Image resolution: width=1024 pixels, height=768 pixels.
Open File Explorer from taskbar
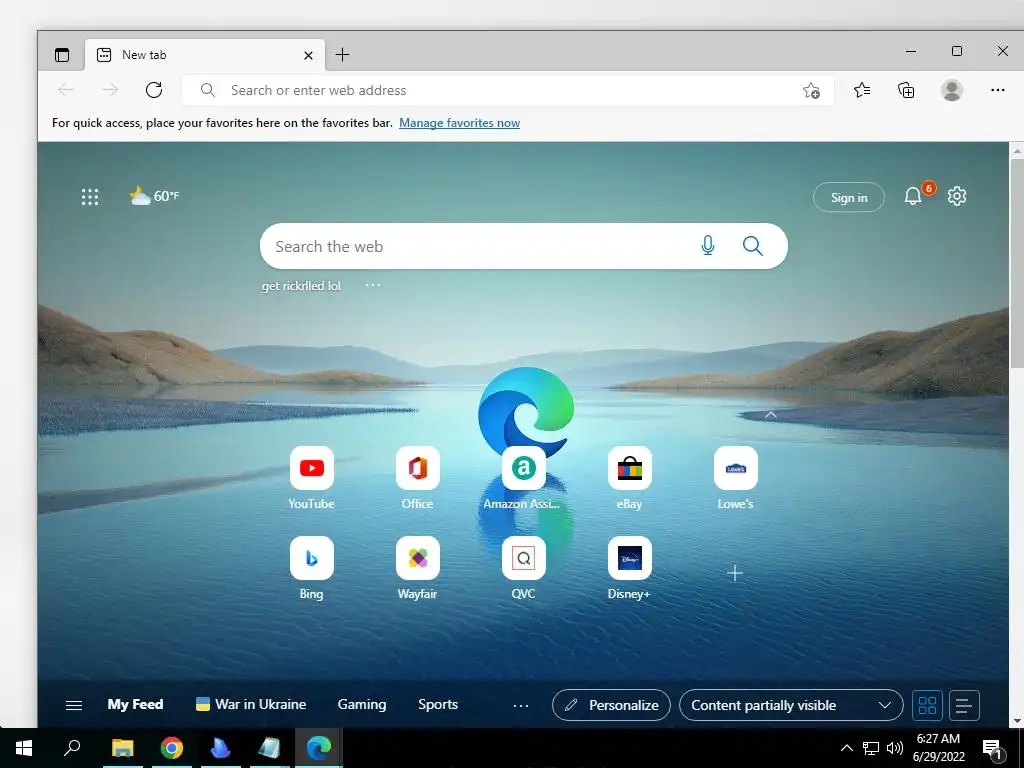pos(122,748)
